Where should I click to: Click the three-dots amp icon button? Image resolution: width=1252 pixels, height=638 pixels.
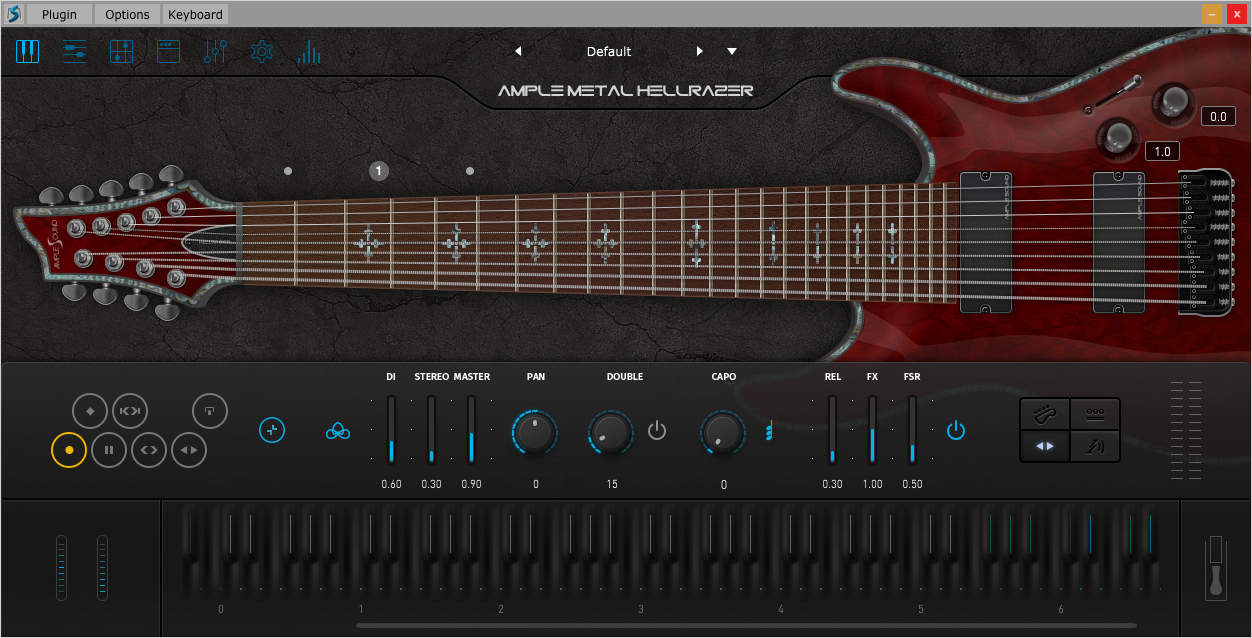(x=1095, y=413)
